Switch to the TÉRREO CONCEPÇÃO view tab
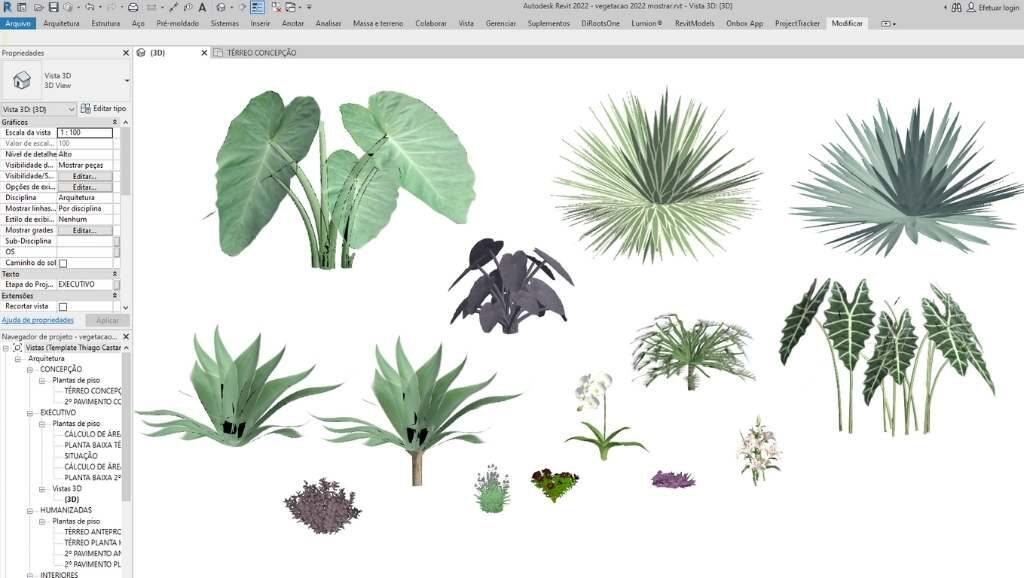Image resolution: width=1024 pixels, height=578 pixels. [x=261, y=52]
